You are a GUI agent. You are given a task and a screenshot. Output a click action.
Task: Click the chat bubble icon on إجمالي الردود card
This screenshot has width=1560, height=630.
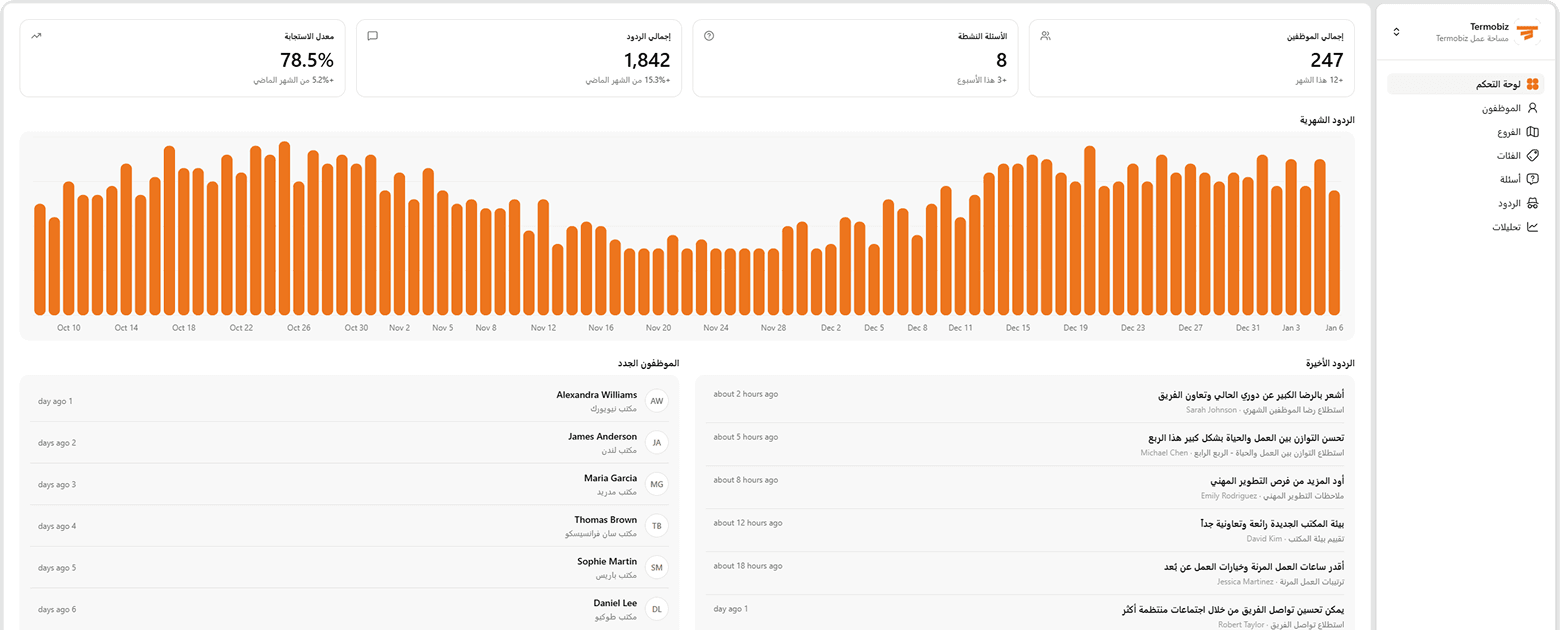372,36
